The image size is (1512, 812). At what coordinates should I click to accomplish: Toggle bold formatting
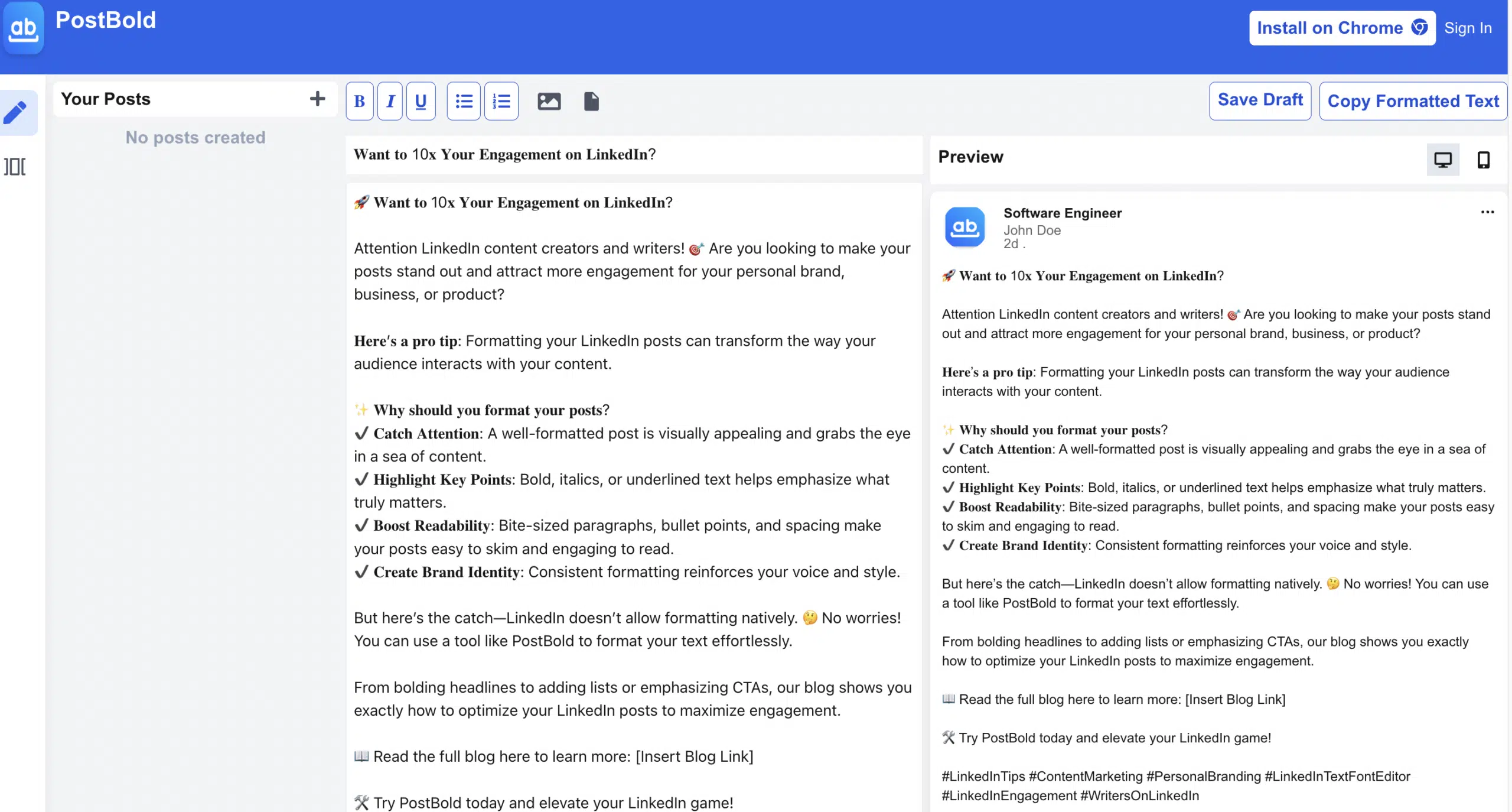[x=359, y=102]
